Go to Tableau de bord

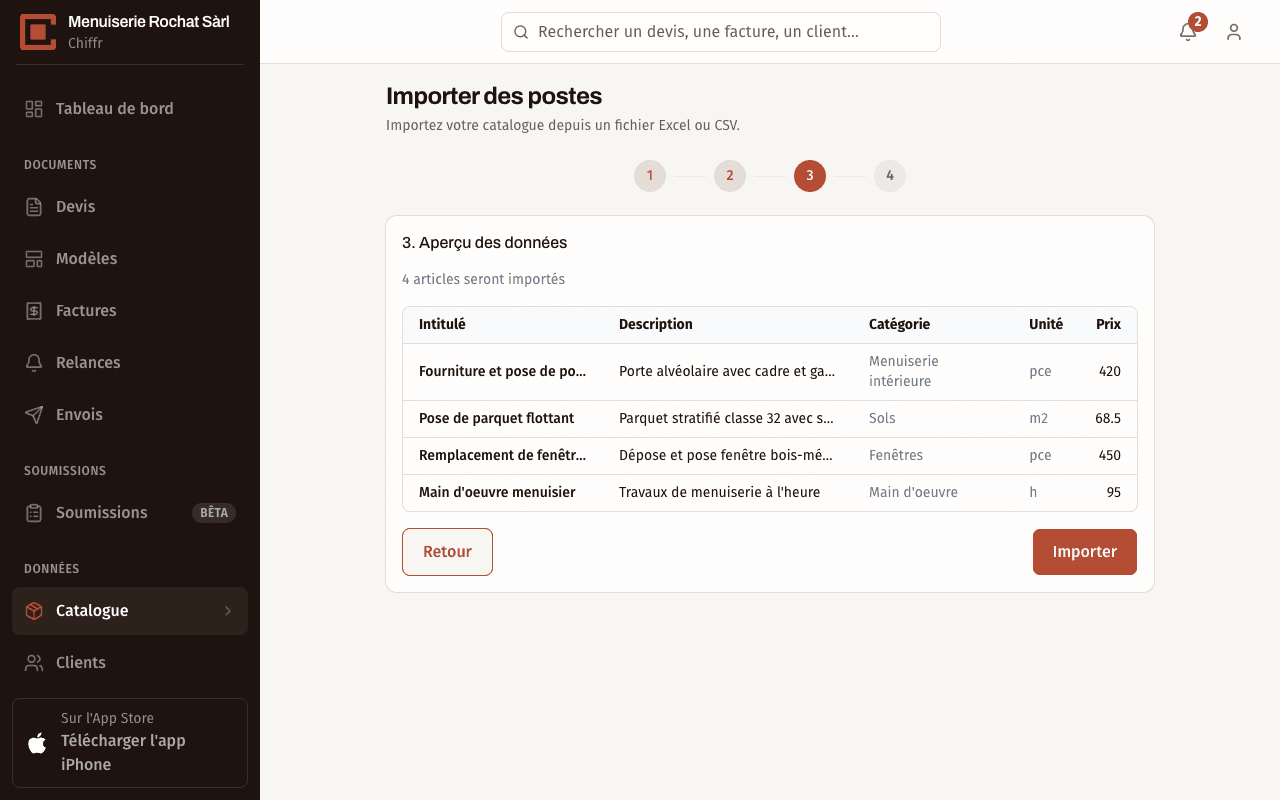(130, 109)
